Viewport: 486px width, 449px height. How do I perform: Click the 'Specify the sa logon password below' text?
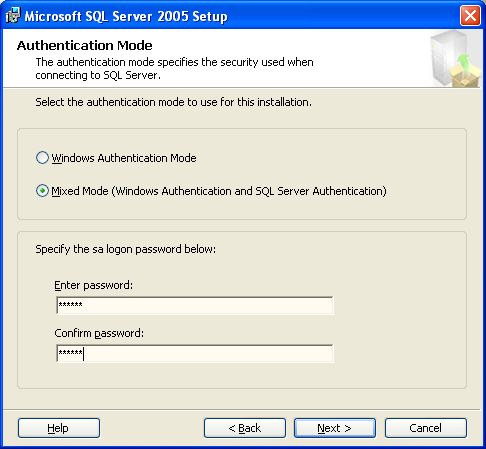[x=126, y=249]
